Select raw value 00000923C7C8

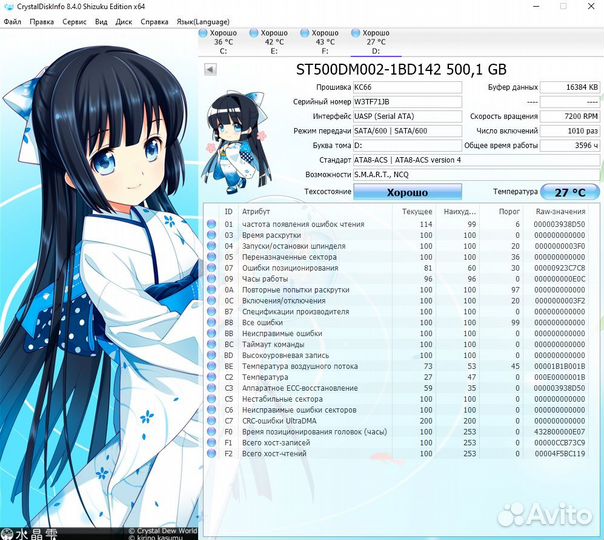560,268
